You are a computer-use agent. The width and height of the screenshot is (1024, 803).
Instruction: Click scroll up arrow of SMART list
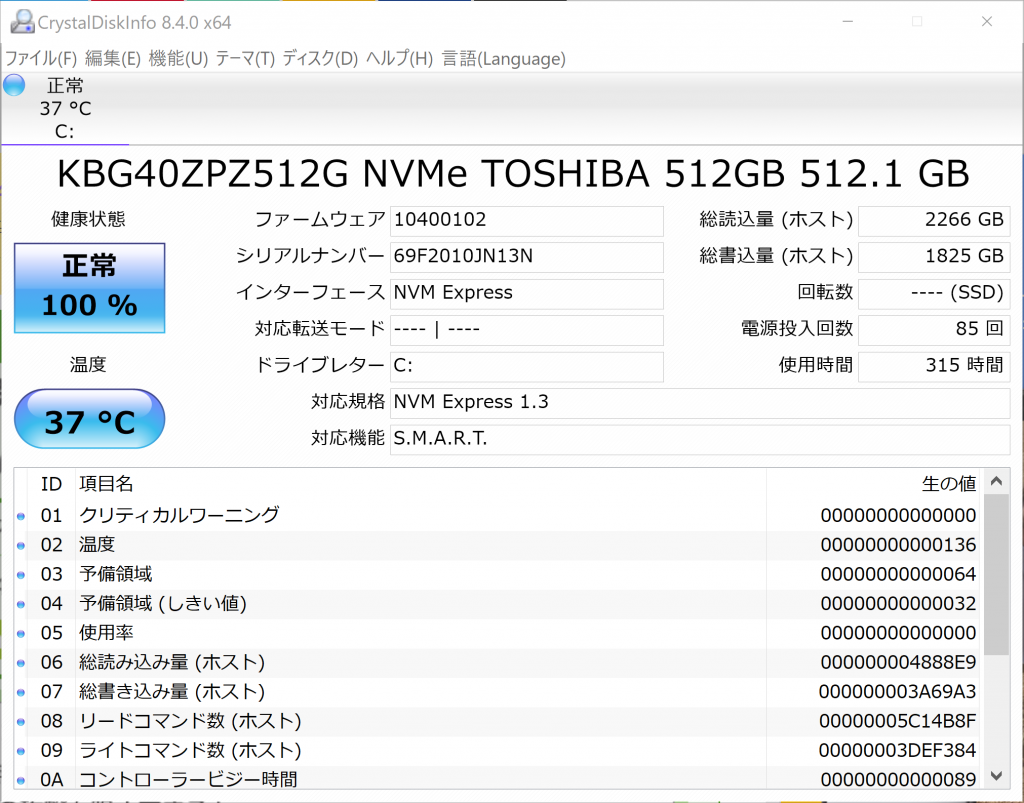coord(996,482)
